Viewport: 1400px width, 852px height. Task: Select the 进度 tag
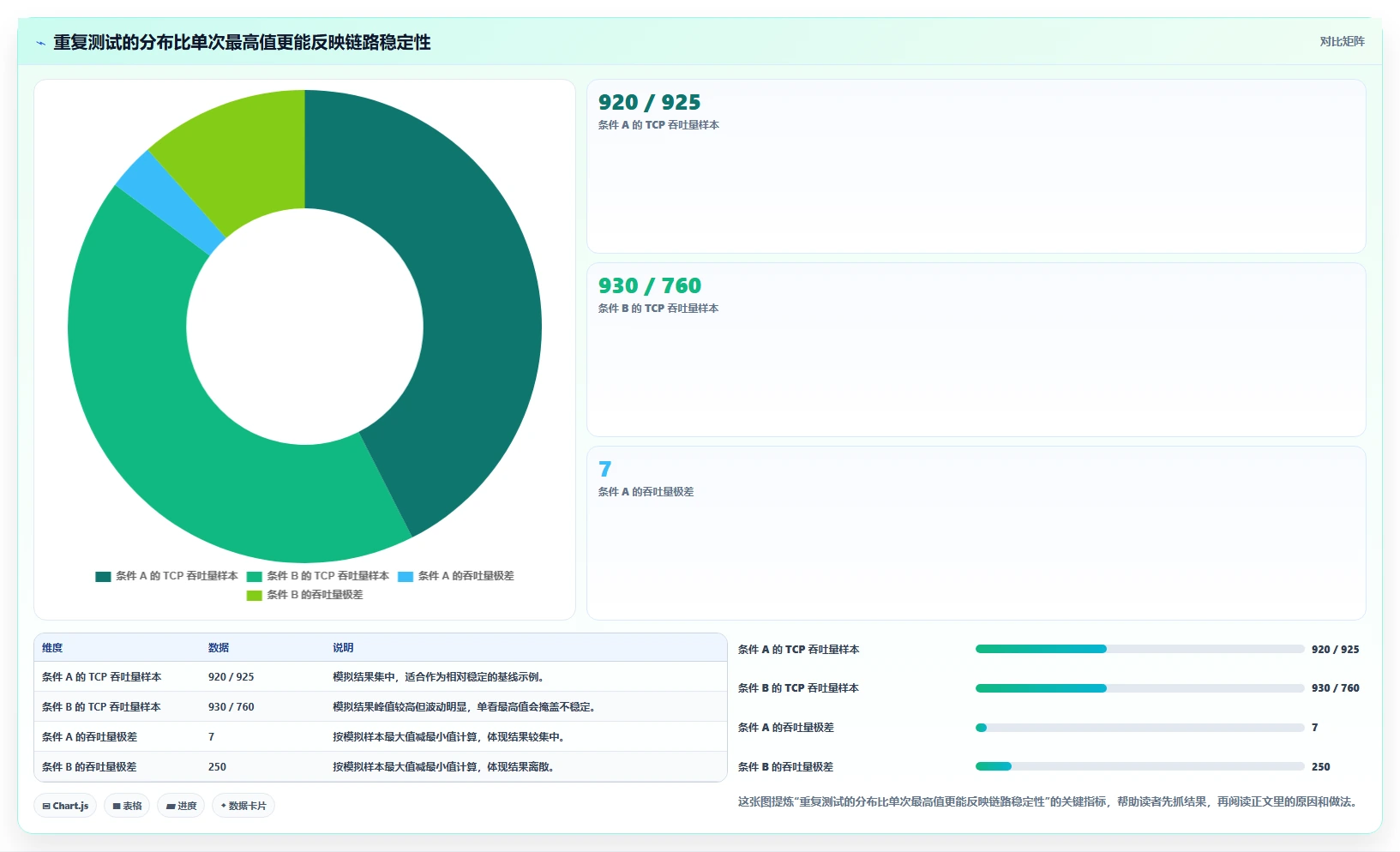(181, 806)
